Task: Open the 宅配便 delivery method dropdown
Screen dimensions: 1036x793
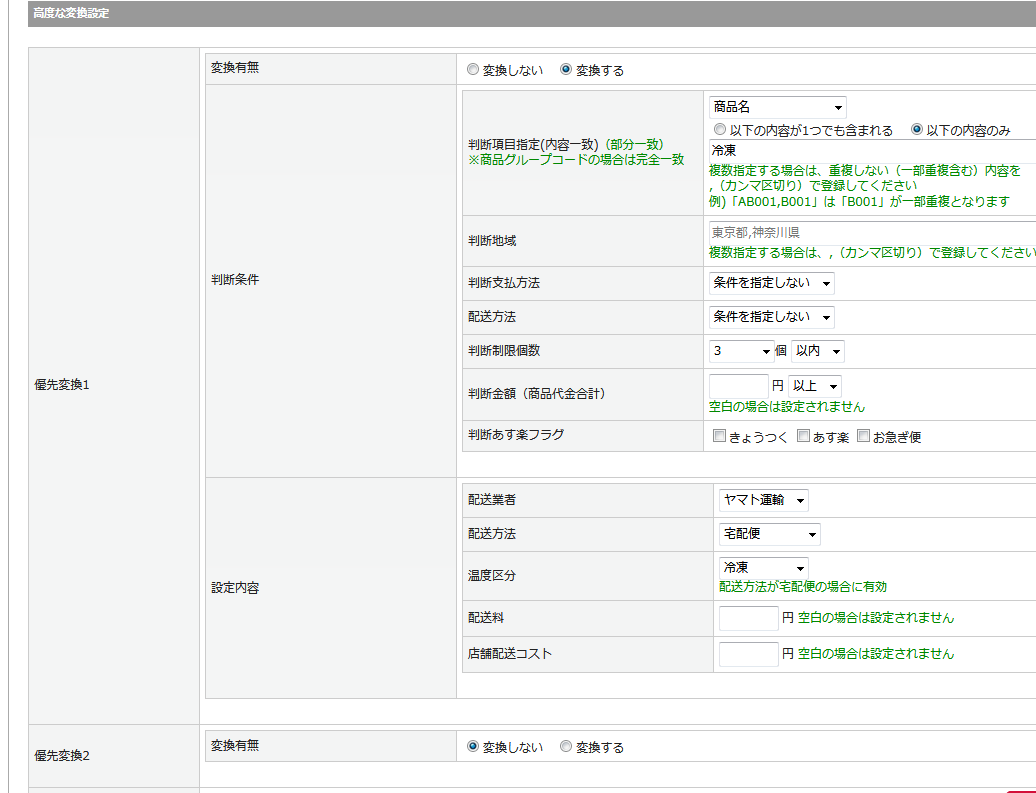Action: click(769, 534)
